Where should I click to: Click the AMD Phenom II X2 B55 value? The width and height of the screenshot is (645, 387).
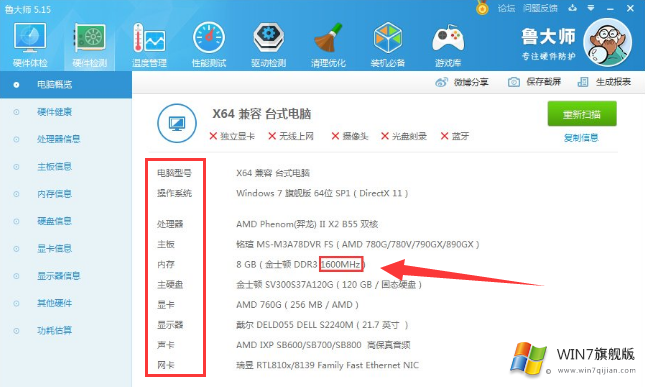tap(307, 224)
